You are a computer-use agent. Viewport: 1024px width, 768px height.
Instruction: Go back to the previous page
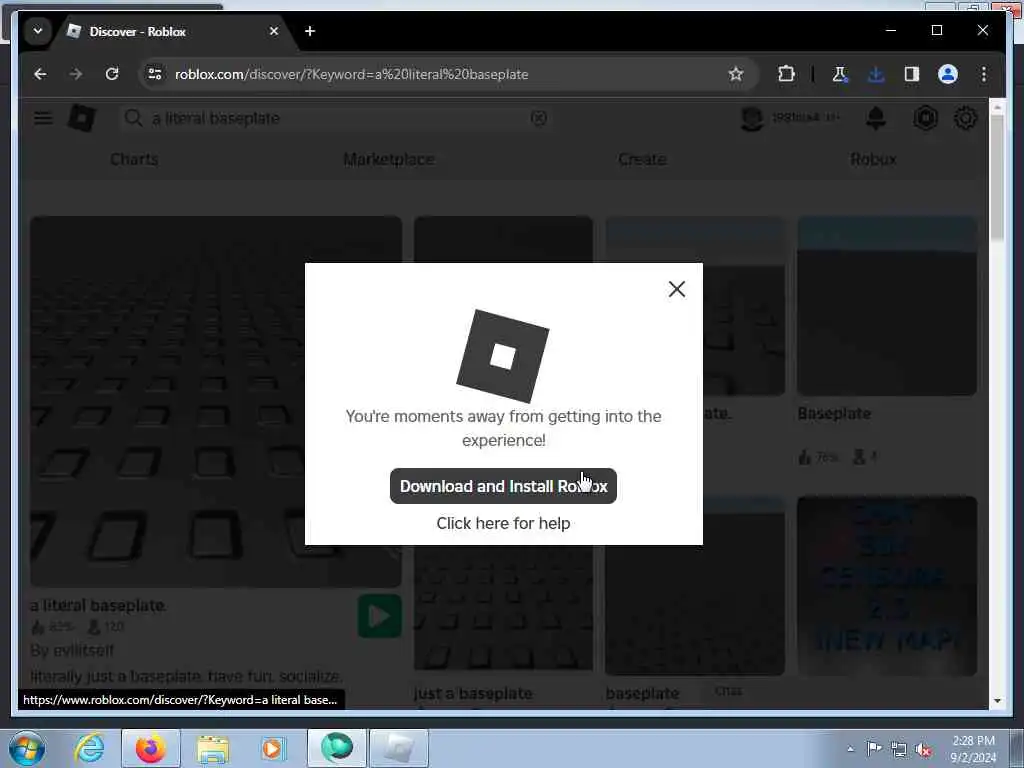pyautogui.click(x=40, y=74)
